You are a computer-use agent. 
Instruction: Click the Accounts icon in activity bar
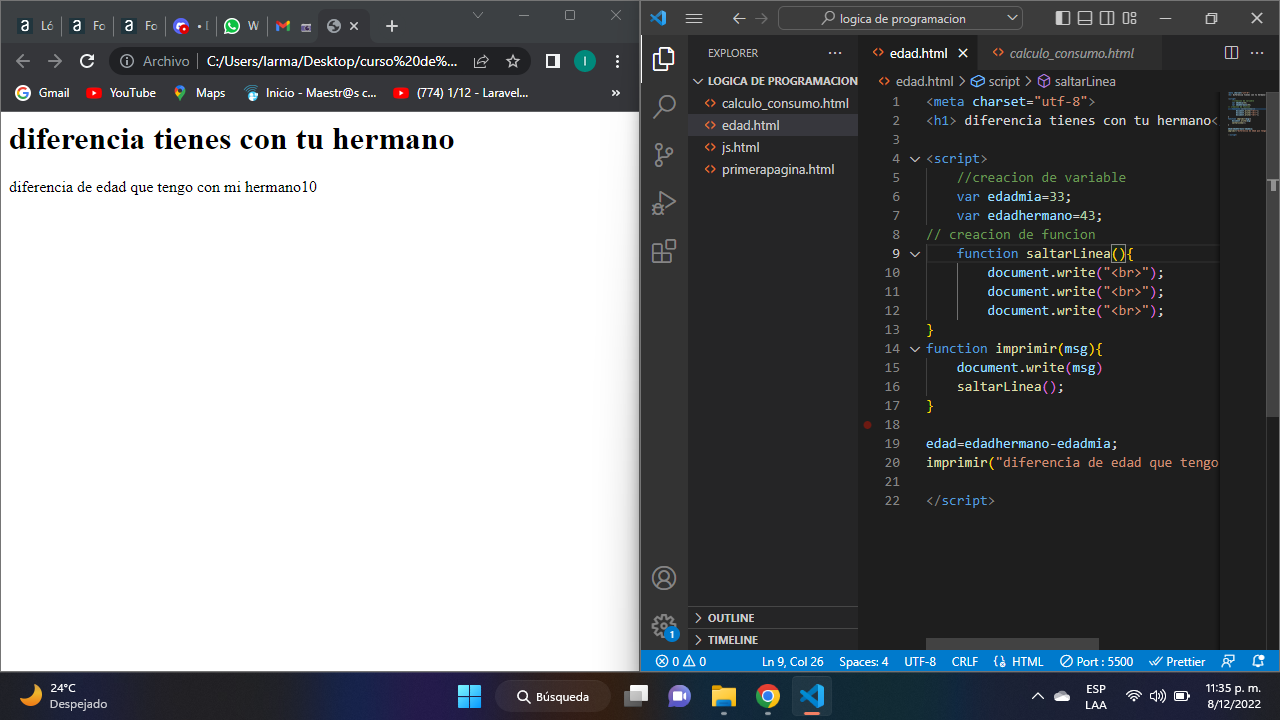coord(663,577)
